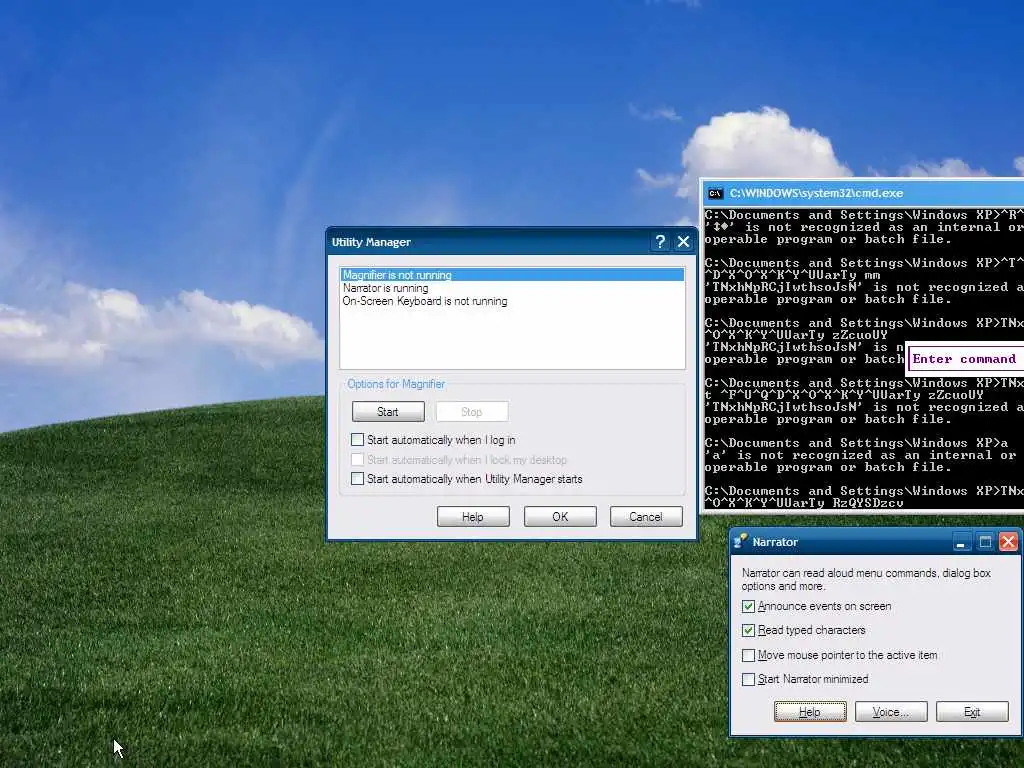1024x768 pixels.
Task: Click the cmd.exe title bar icon
Action: [x=716, y=193]
